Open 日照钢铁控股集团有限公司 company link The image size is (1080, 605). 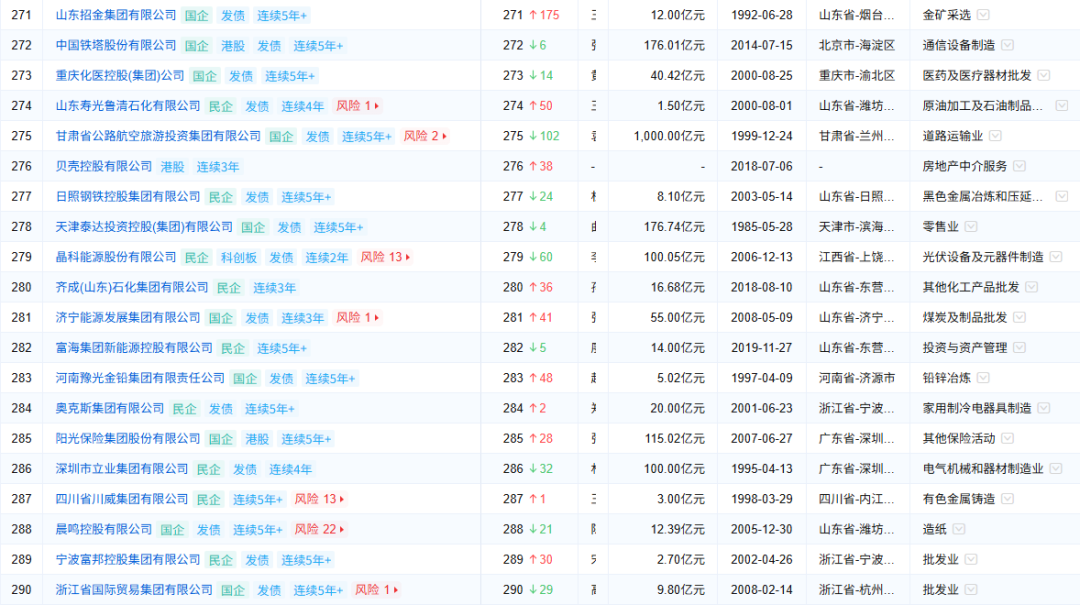[128, 196]
